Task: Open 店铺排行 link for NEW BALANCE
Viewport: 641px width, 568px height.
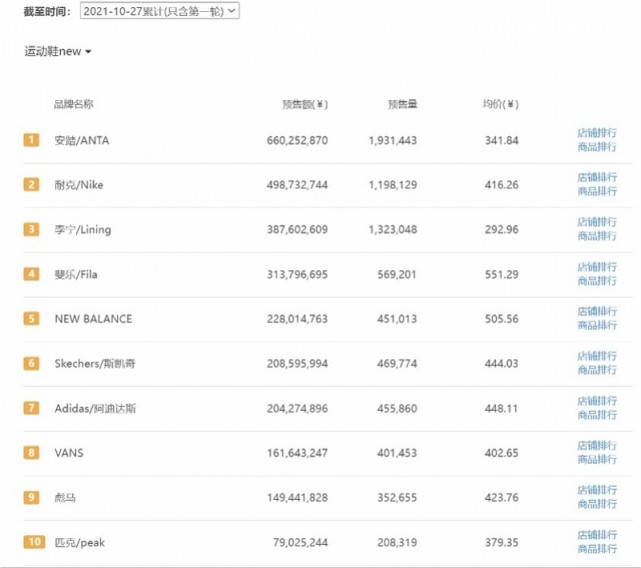Action: click(597, 312)
